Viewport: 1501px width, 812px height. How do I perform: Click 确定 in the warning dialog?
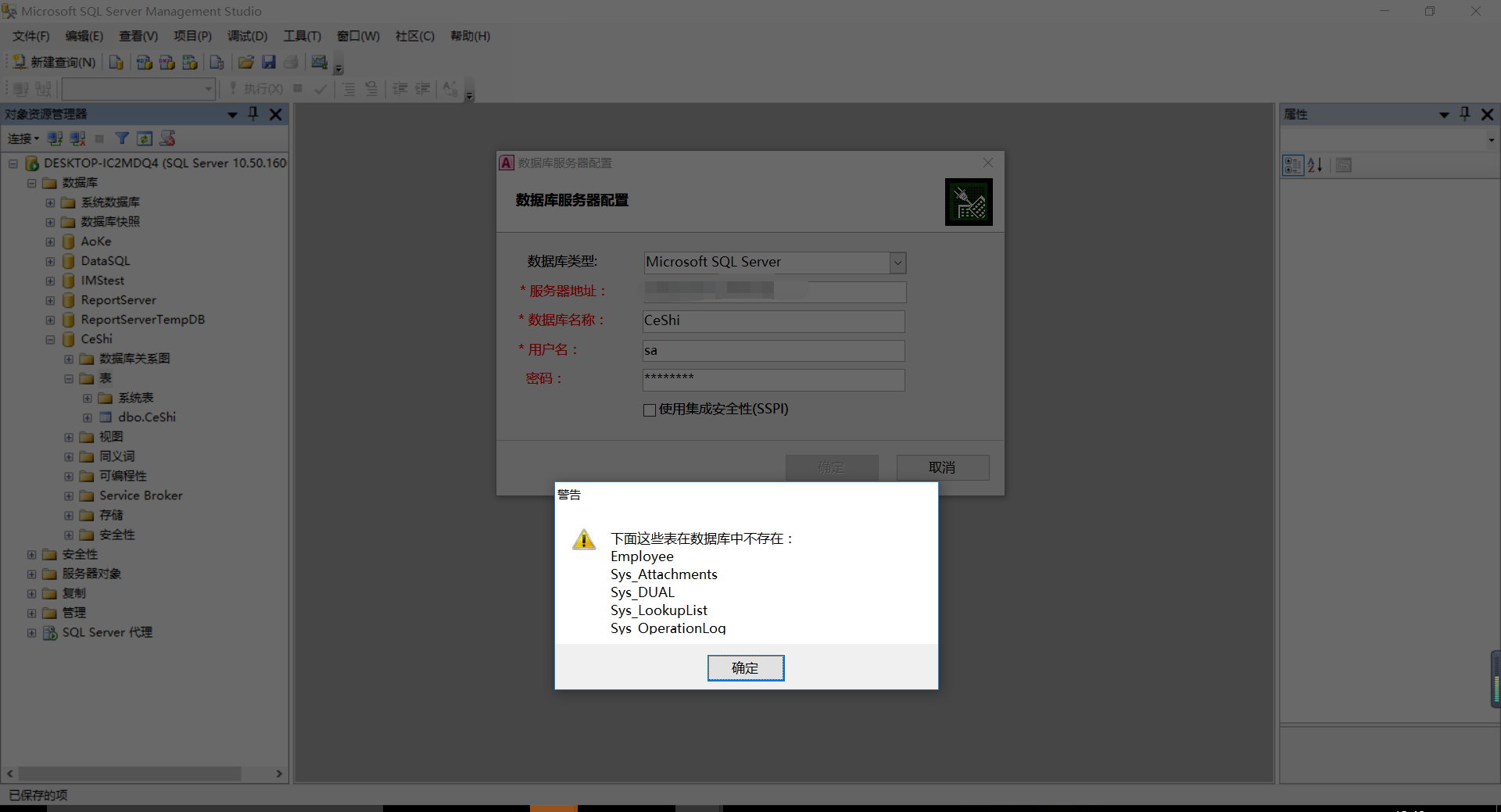point(746,668)
